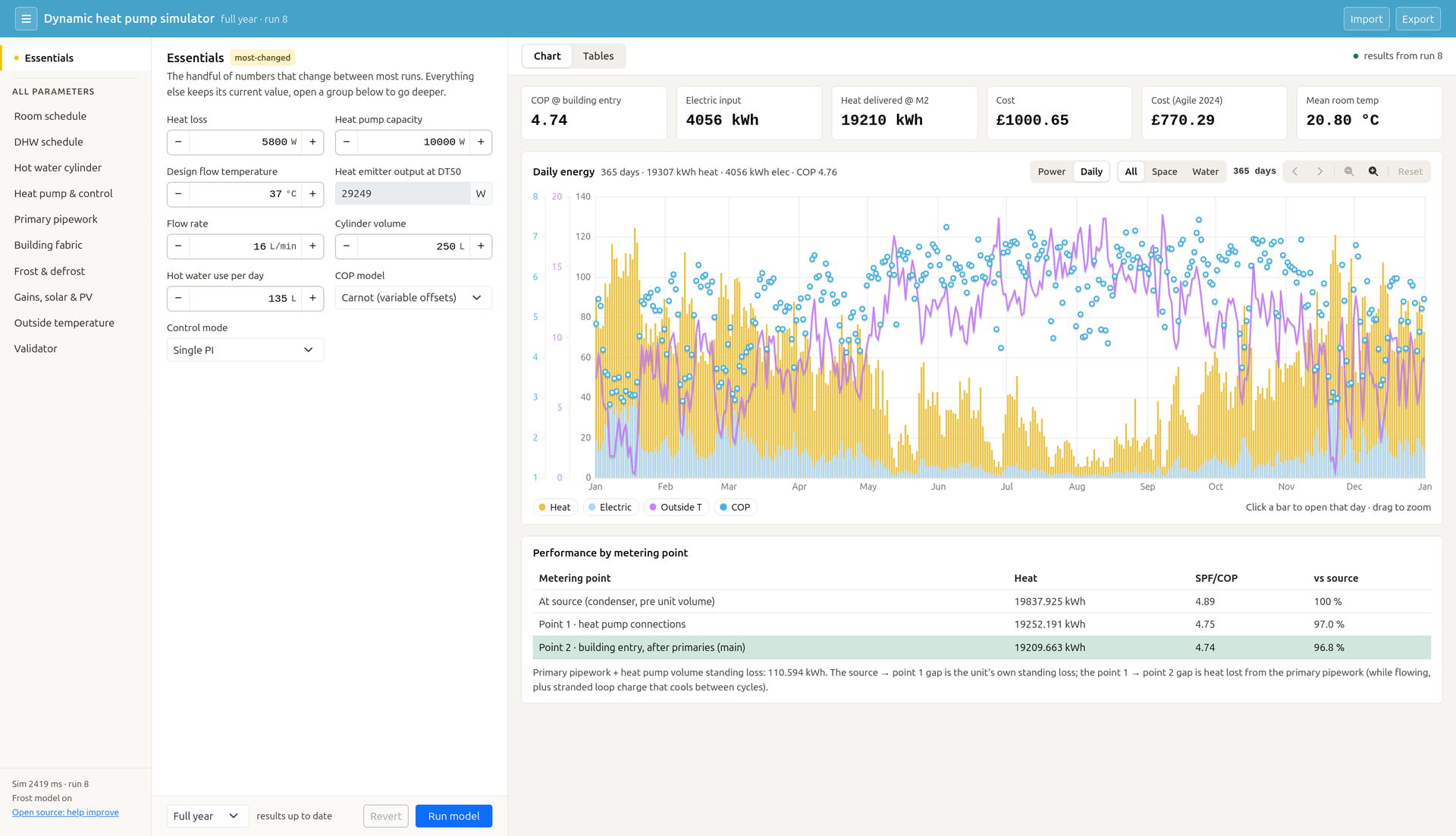This screenshot has height=836, width=1456.
Task: Select the Power chart view
Action: (1051, 172)
